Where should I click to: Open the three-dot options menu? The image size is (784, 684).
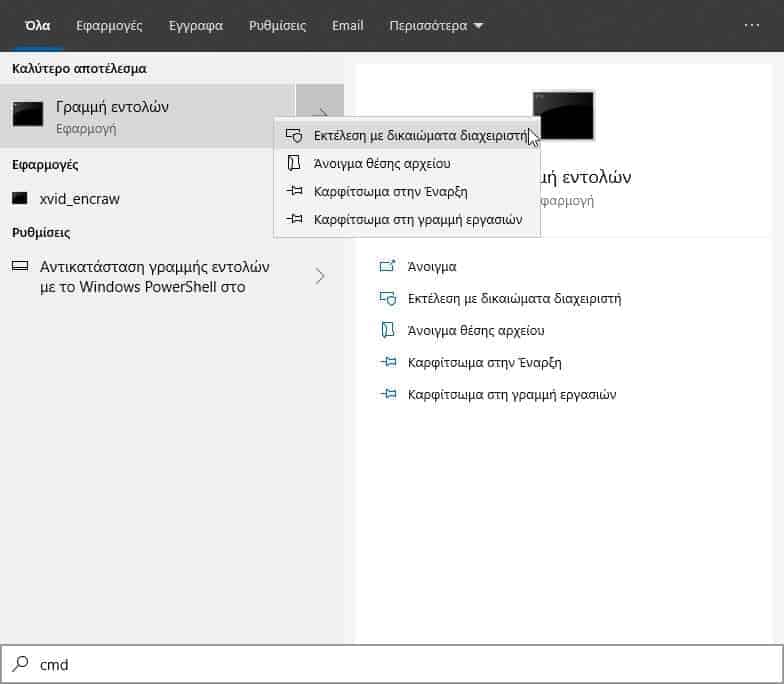[752, 25]
